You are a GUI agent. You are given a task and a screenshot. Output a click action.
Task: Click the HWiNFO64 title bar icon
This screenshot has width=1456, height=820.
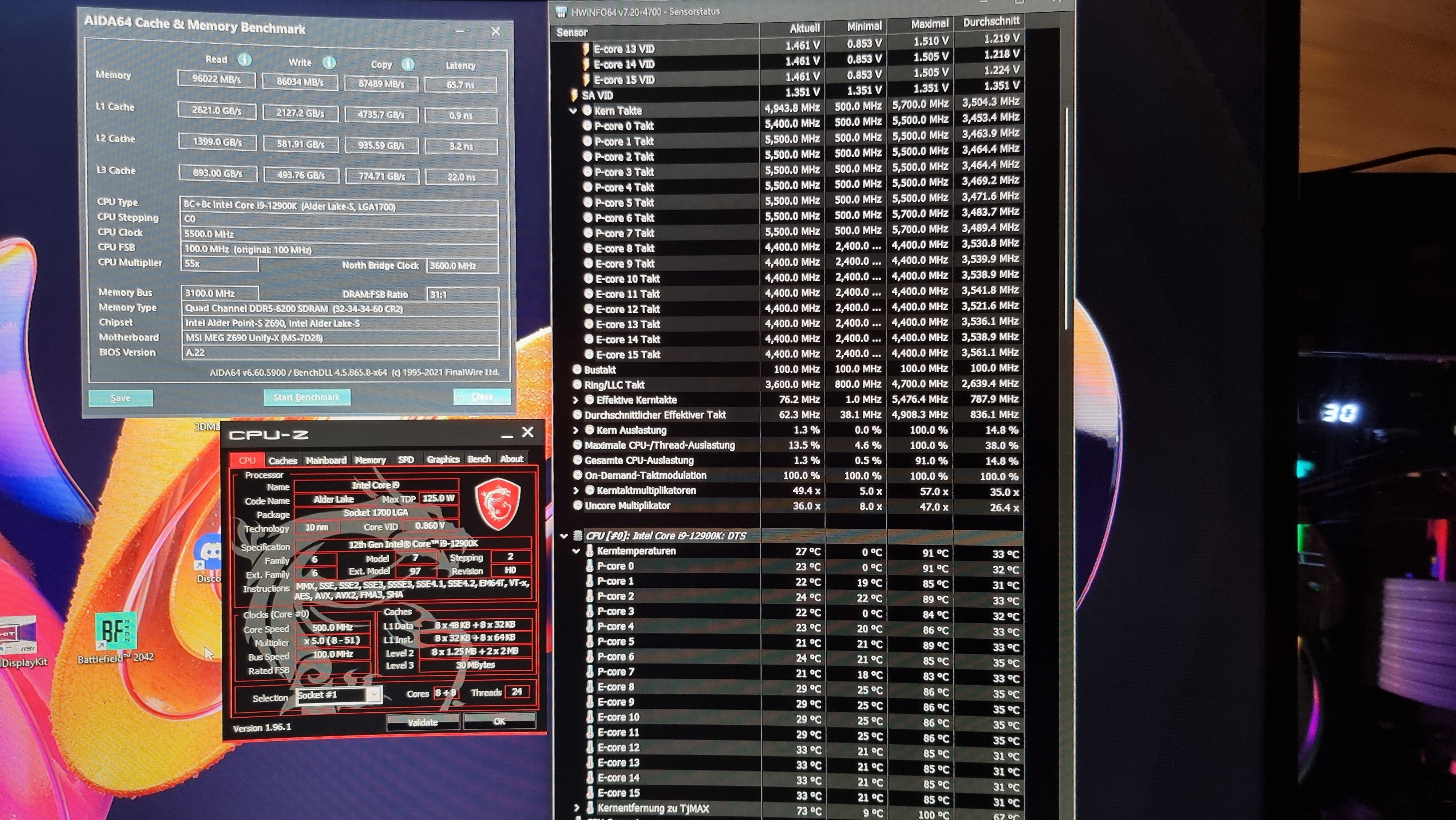tap(561, 11)
